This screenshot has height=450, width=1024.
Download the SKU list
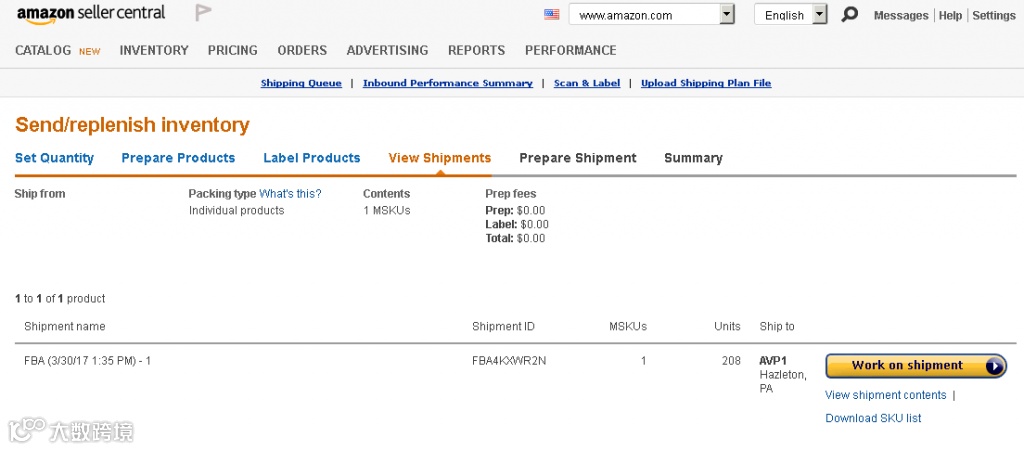tap(873, 418)
